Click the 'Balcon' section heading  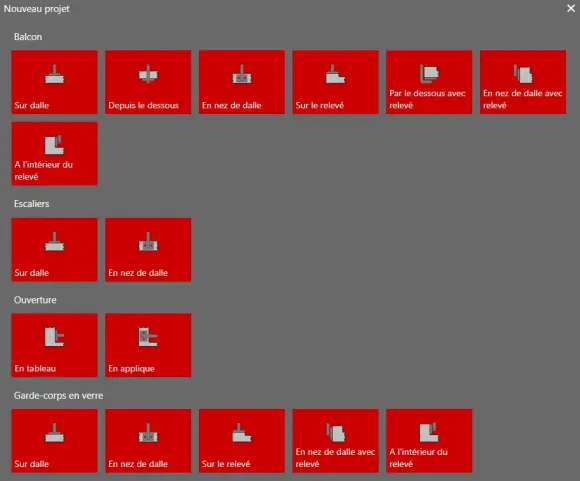click(x=28, y=37)
